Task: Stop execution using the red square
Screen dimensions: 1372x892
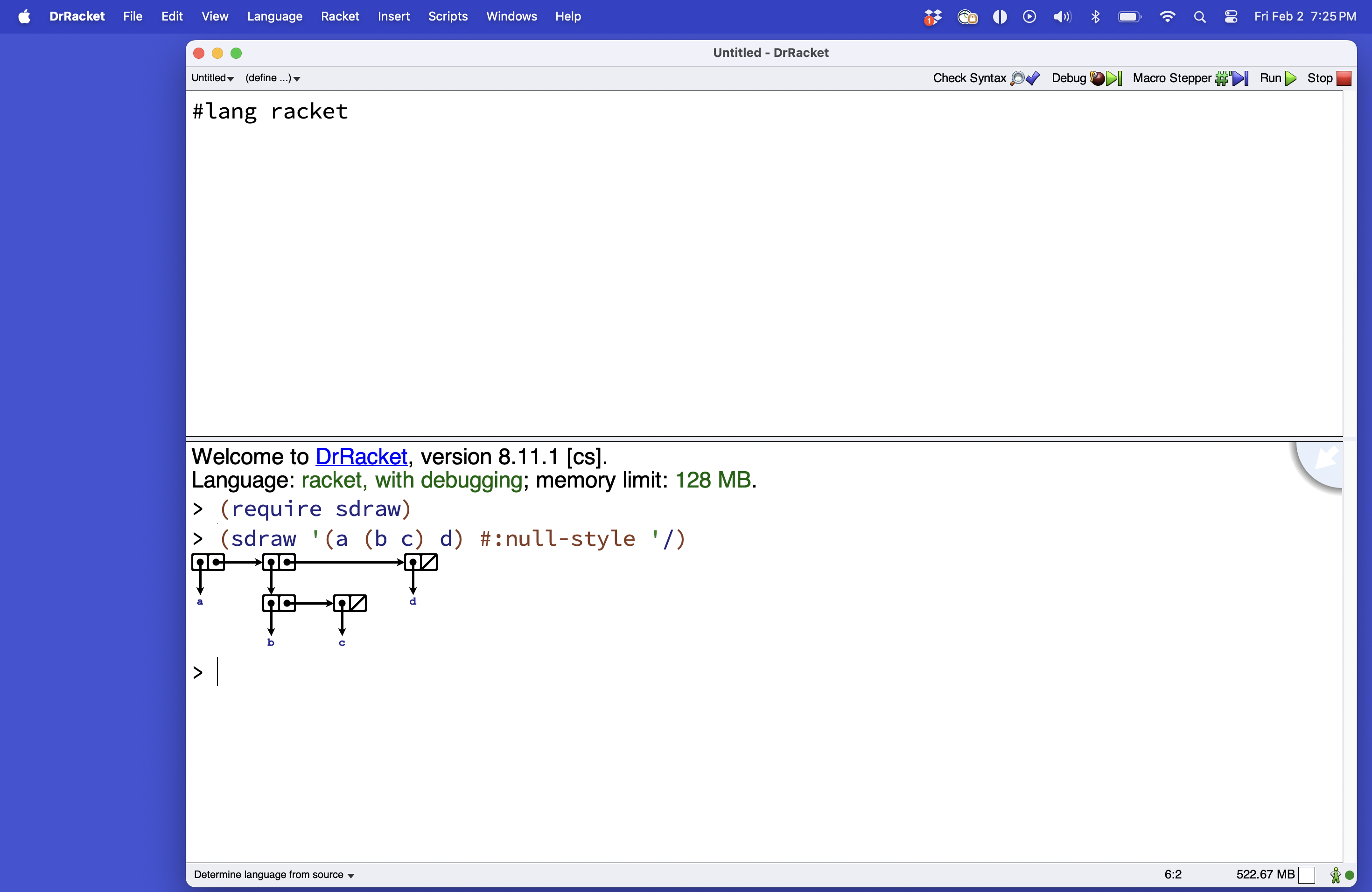Action: 1344,78
